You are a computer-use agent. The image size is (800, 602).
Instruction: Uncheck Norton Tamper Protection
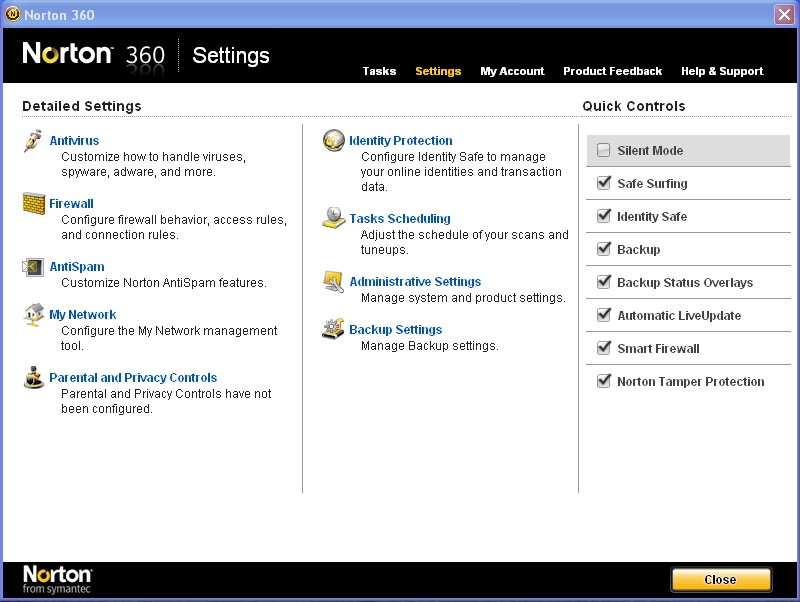point(604,382)
